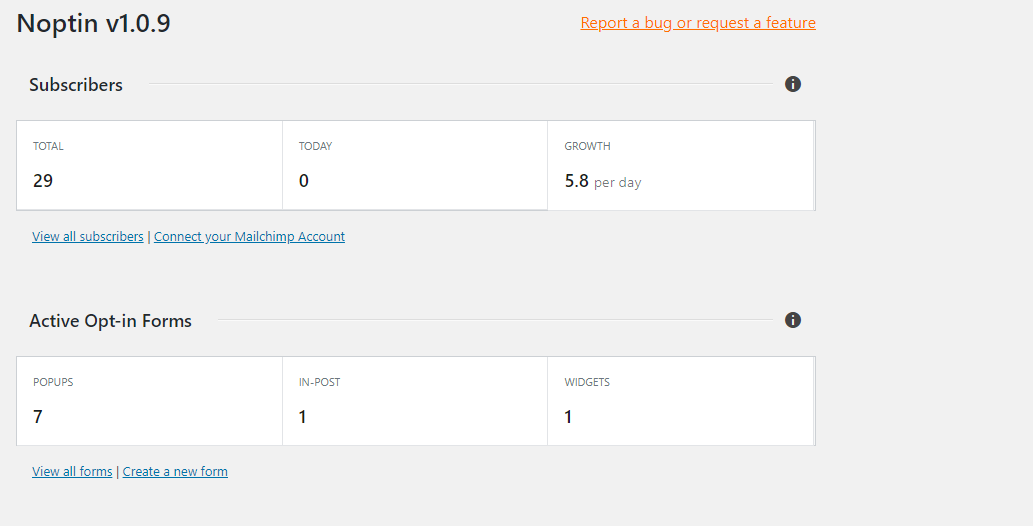Open the View all subscribers link

[88, 237]
